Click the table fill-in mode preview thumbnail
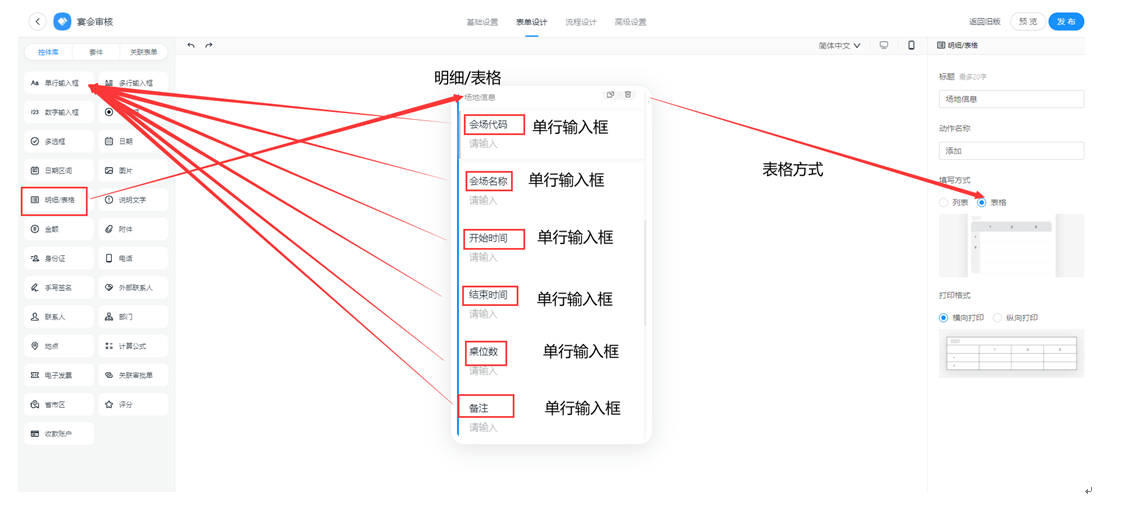Screen dimensions: 1128x518 coord(1011,245)
